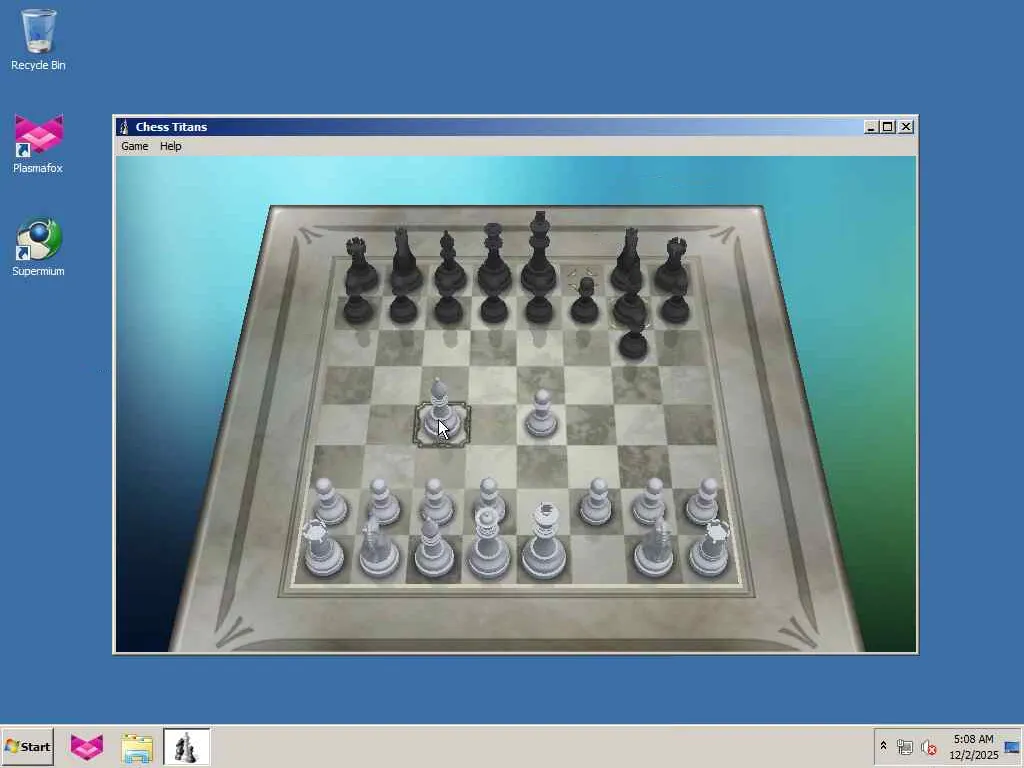Minimize the Chess Titans window
The width and height of the screenshot is (1024, 768).
pos(871,127)
